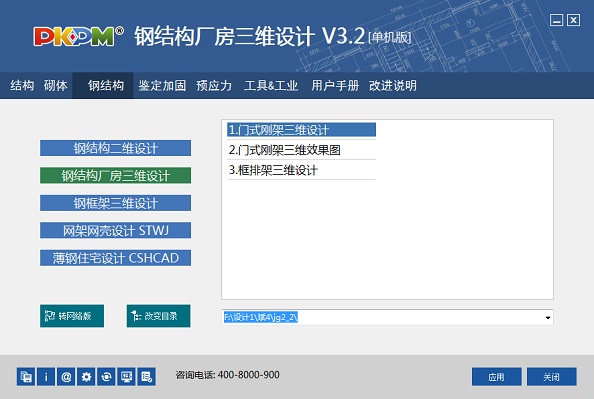
Task: Open the 工具&工业 tab
Action: point(271,86)
